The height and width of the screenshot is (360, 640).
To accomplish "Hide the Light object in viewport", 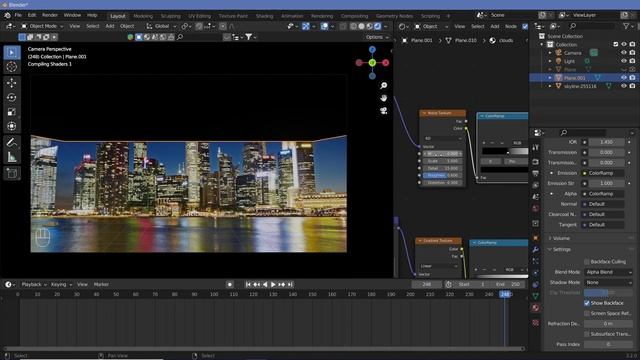I will tap(624, 61).
